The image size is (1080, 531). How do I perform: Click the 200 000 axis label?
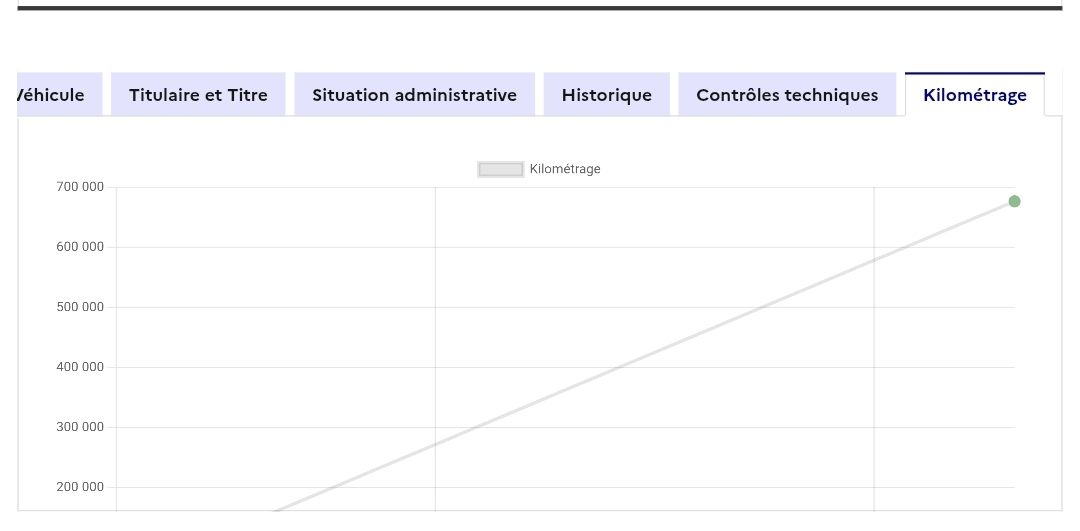pos(80,487)
